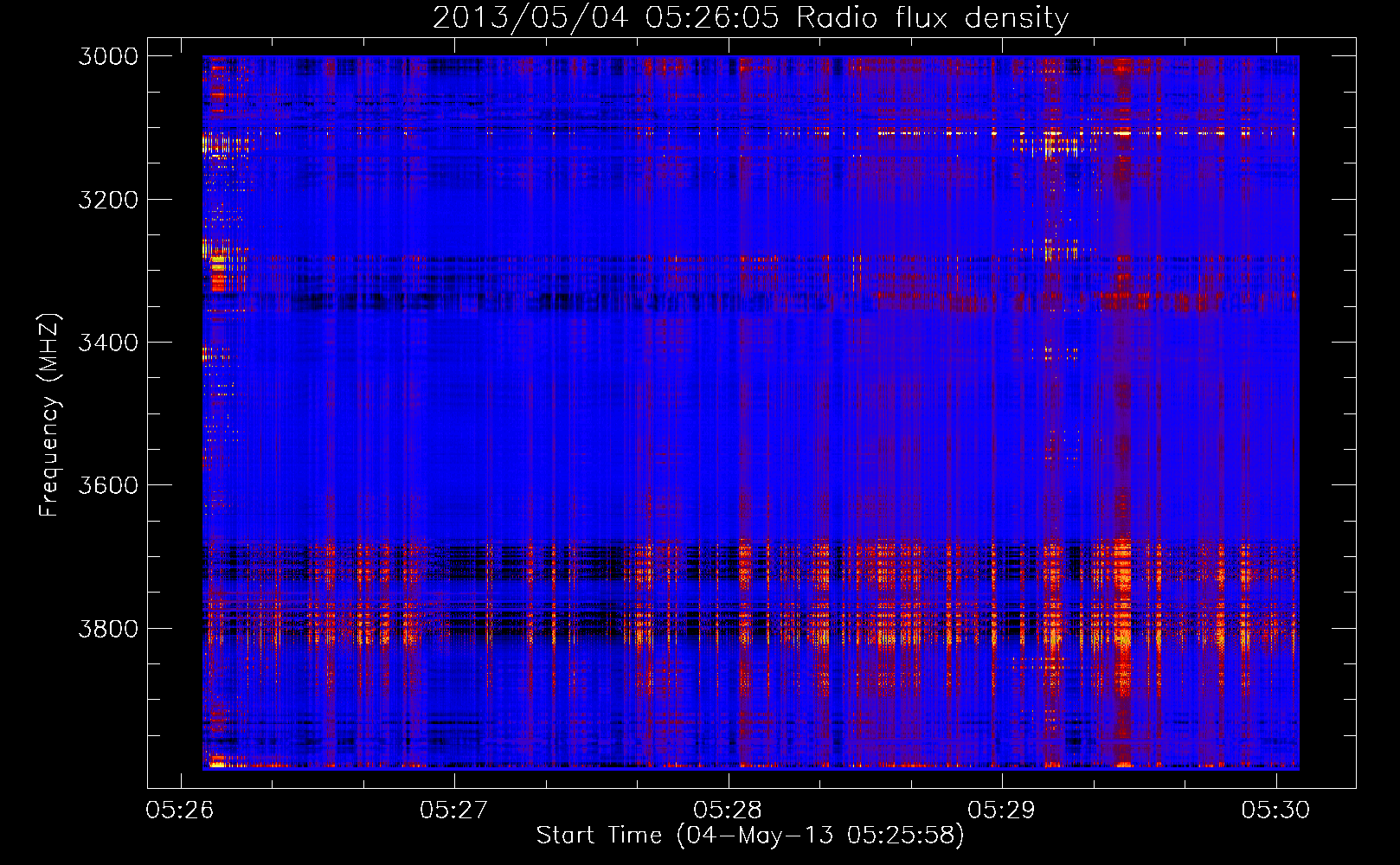Click the 05:28 time tick label
1400x865 pixels.
[x=729, y=811]
